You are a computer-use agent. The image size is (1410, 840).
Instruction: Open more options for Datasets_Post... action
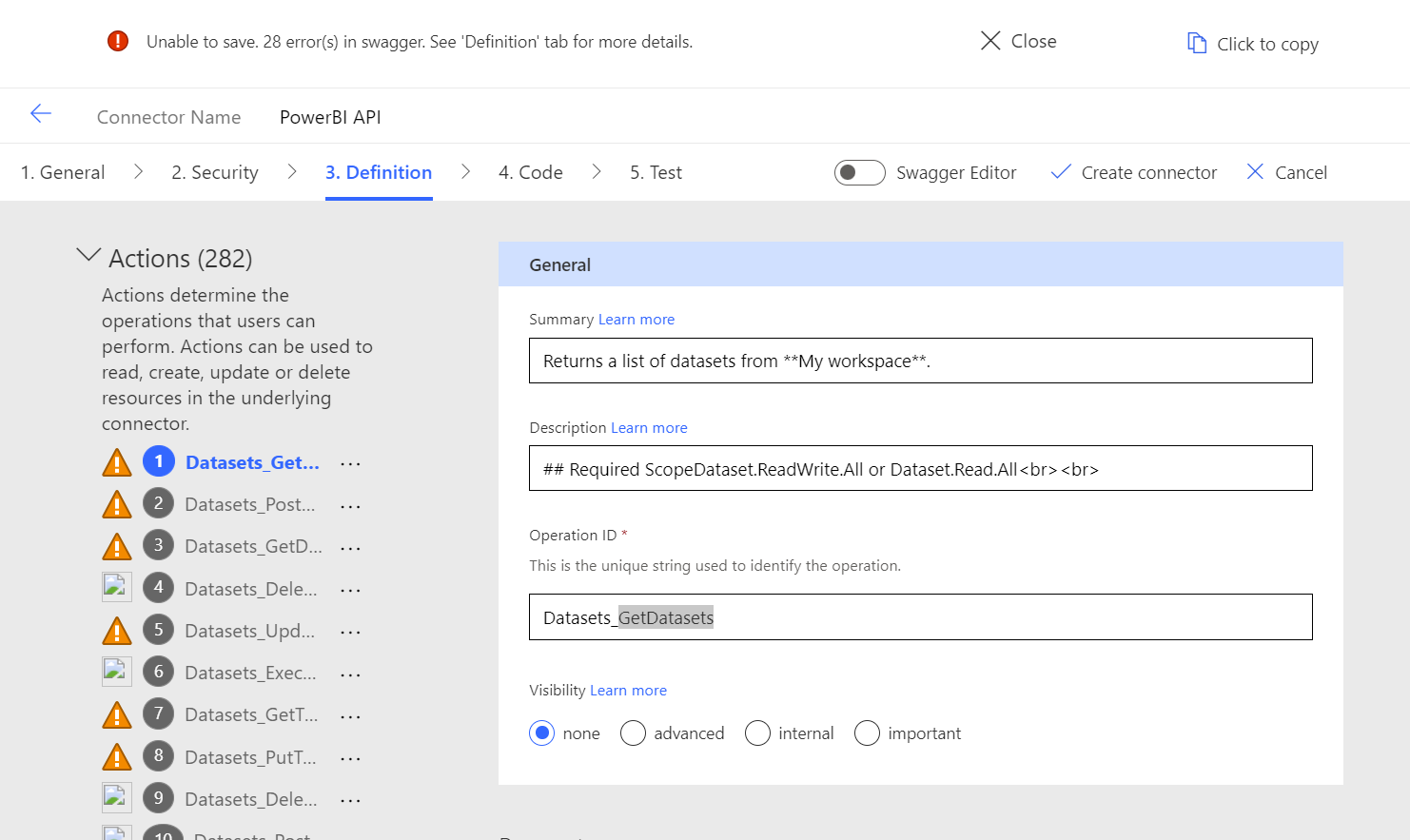pos(351,506)
